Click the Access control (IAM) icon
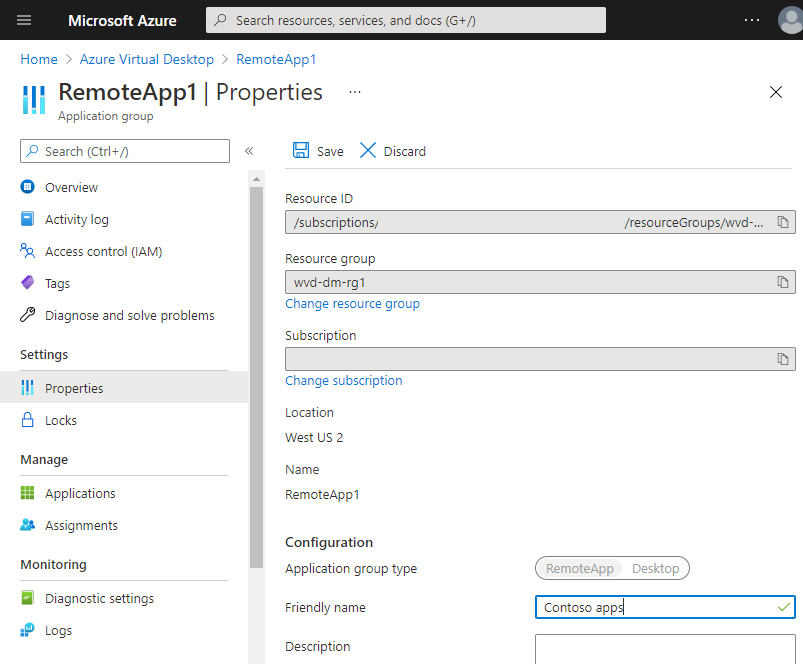Screen dimensions: 803x664 28,251
